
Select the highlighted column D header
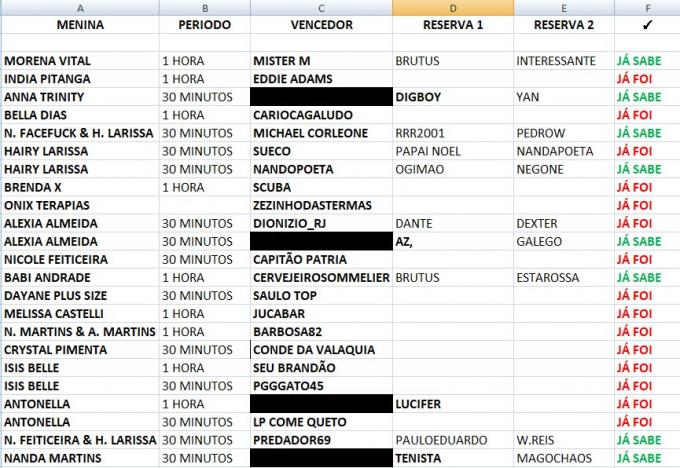[x=453, y=8]
